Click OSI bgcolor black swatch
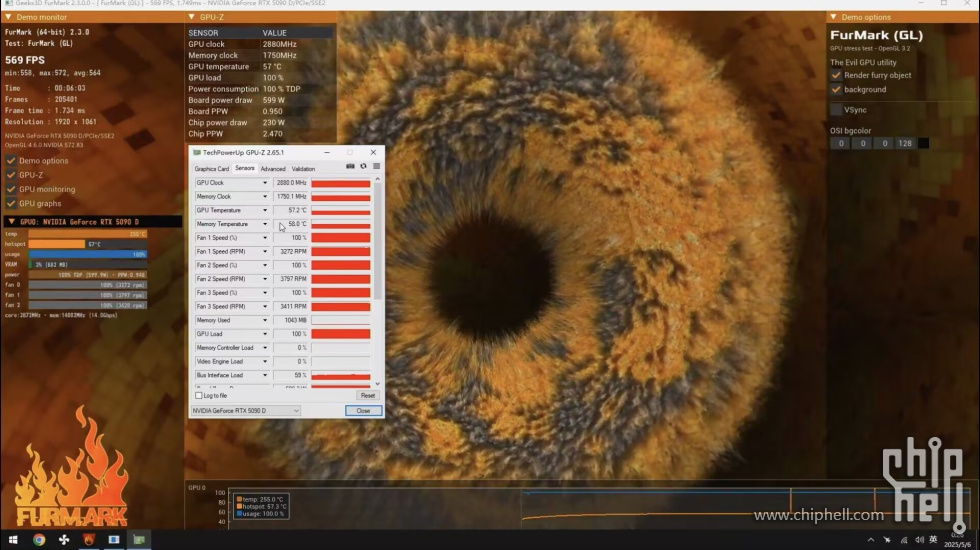The height and width of the screenshot is (550, 980). point(923,143)
